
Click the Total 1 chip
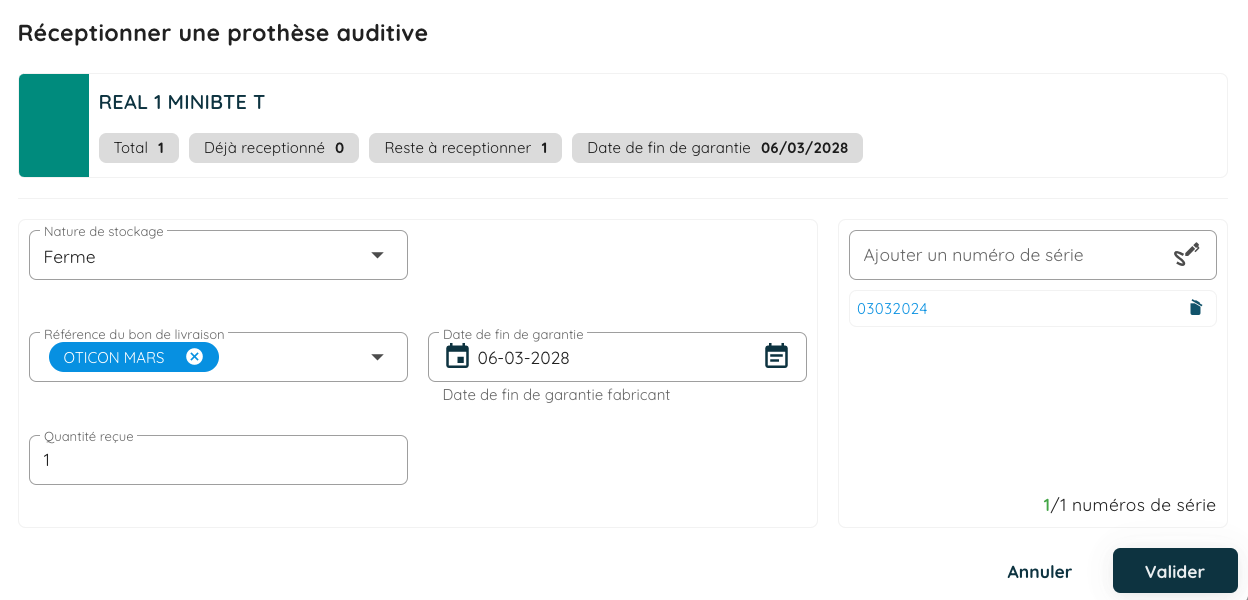(x=138, y=147)
